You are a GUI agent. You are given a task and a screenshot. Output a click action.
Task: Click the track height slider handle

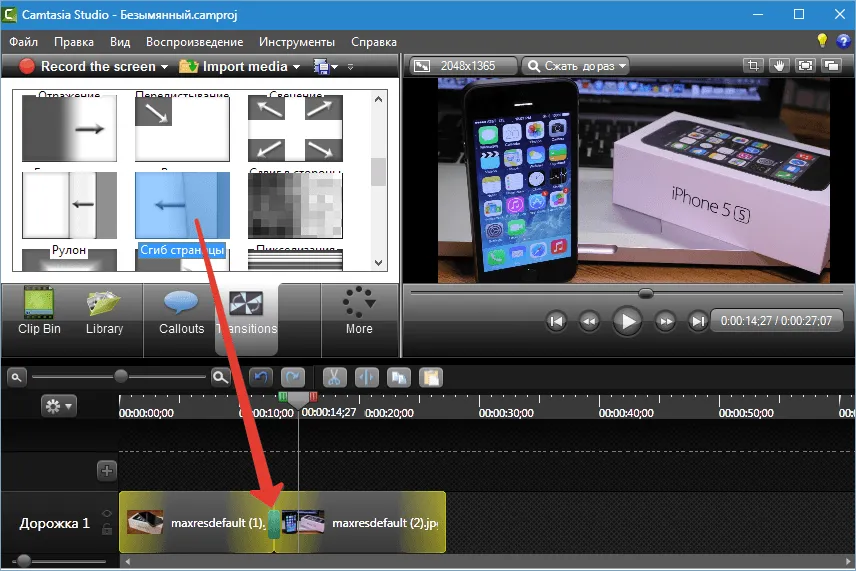(x=23, y=561)
